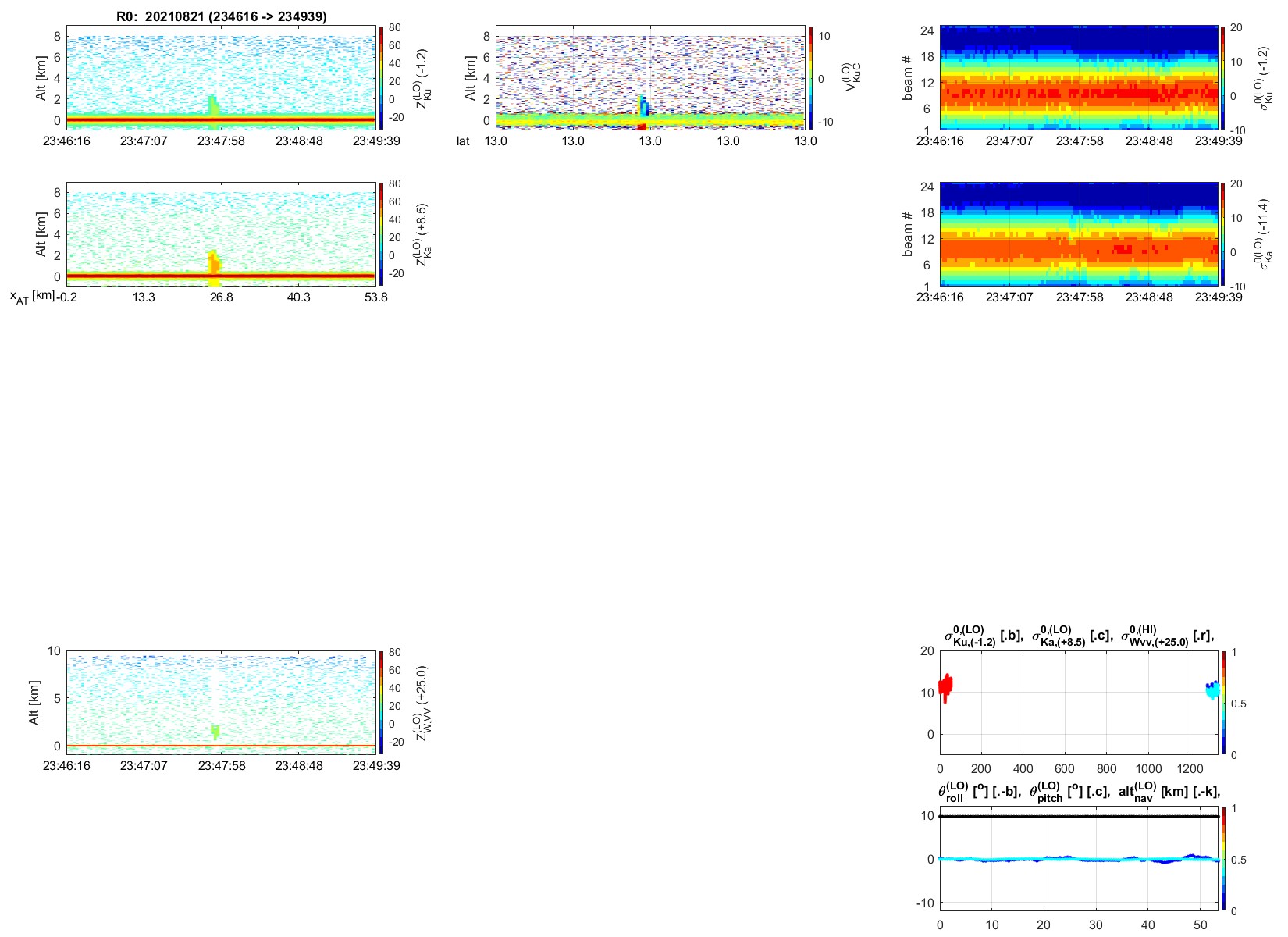Select the sigma0 Ka beam number heatmap
Screen dimensions: 1288x937
pyautogui.click(x=1079, y=233)
